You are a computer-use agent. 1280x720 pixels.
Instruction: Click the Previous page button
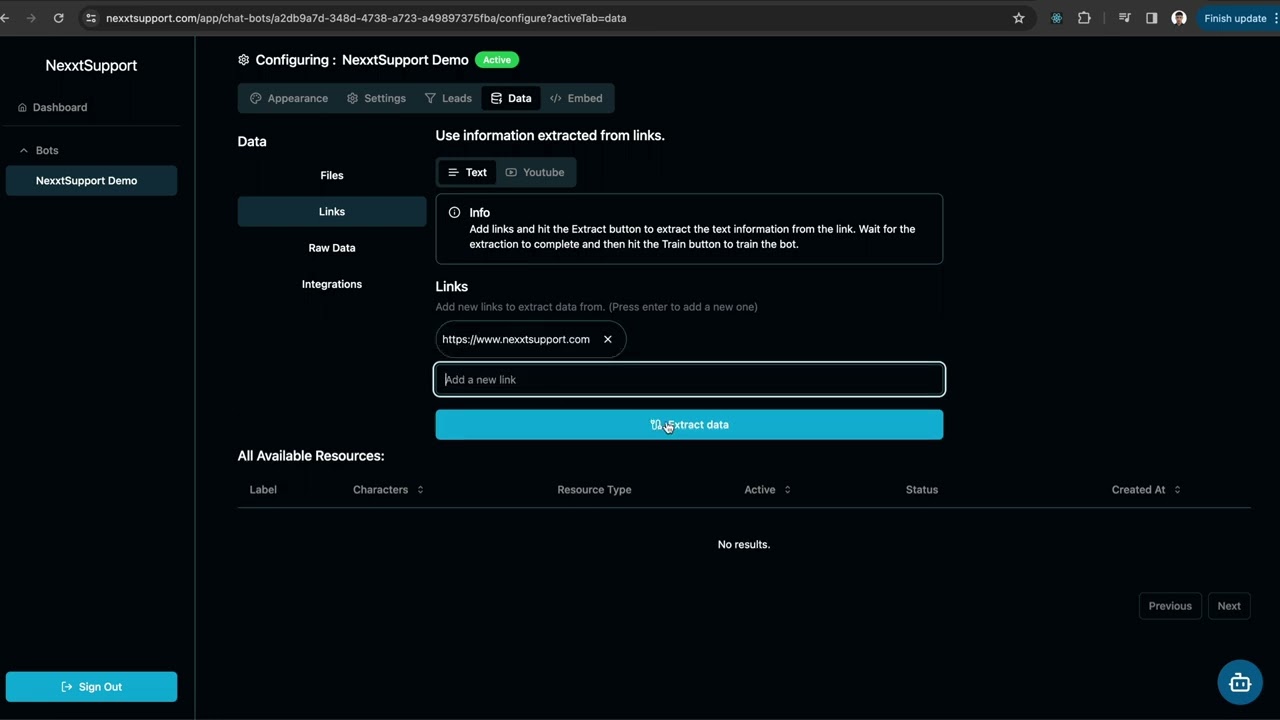click(1170, 606)
